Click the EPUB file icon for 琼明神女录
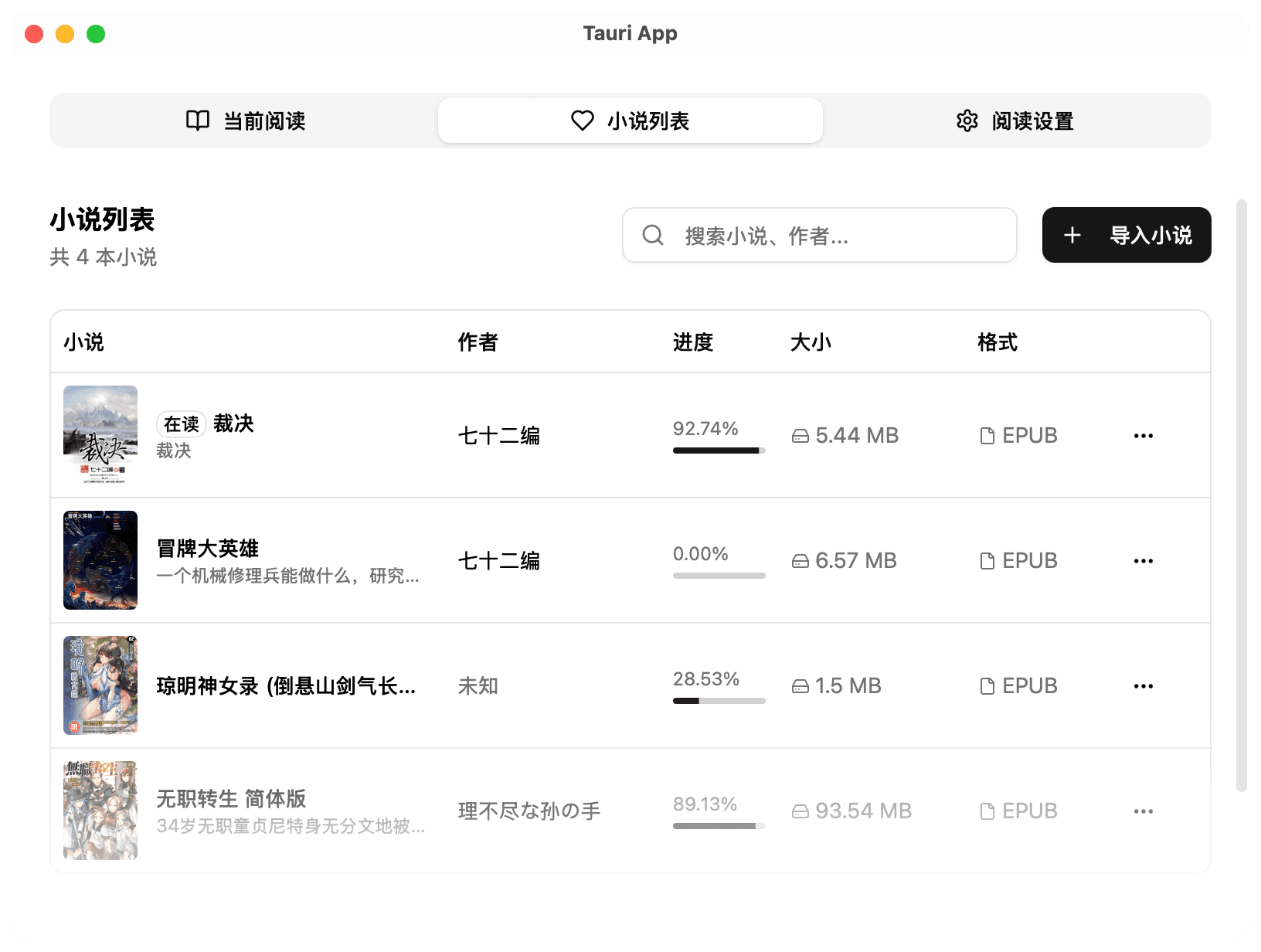 (987, 685)
